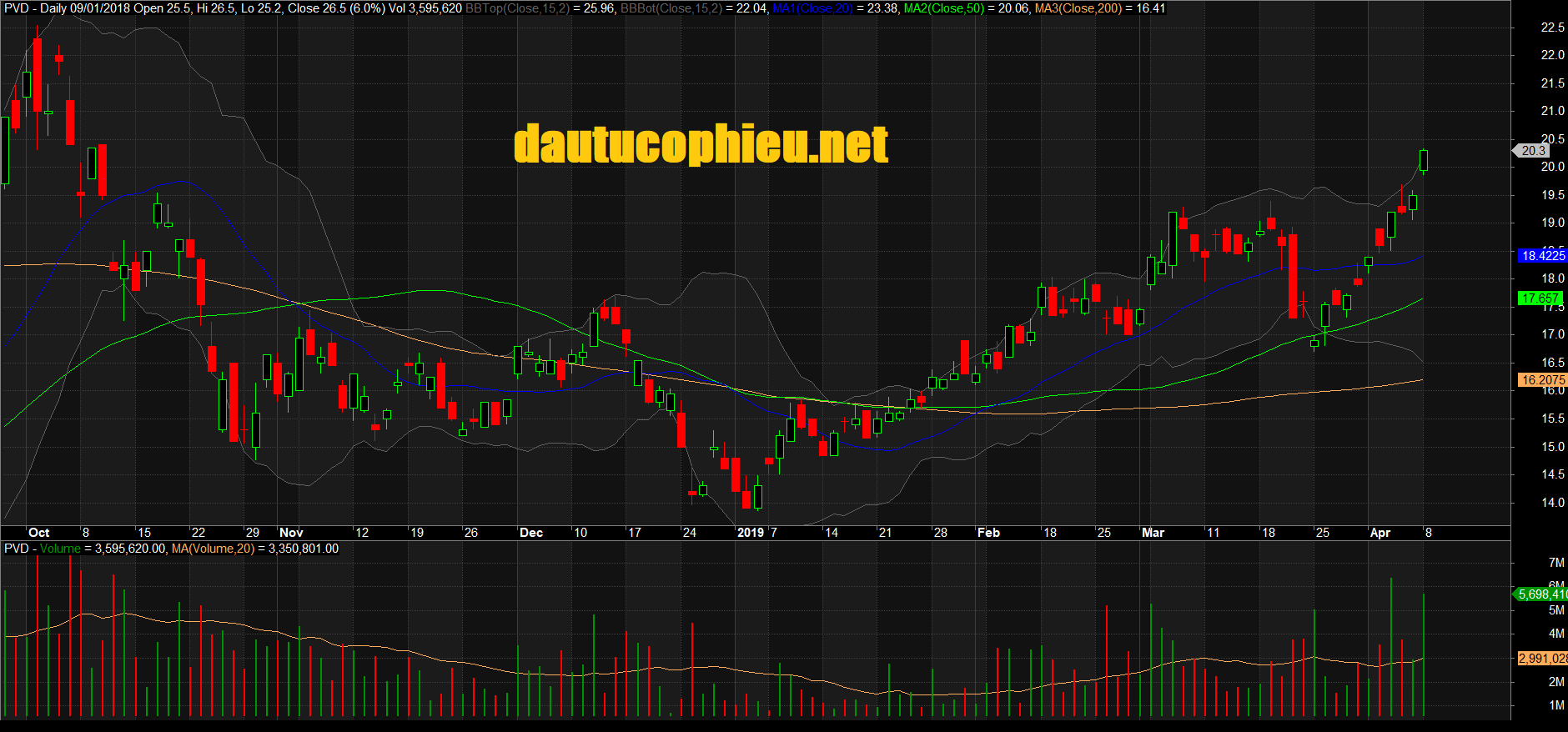
Task: Click the green 5,698,410 volume value label
Action: point(1542,594)
